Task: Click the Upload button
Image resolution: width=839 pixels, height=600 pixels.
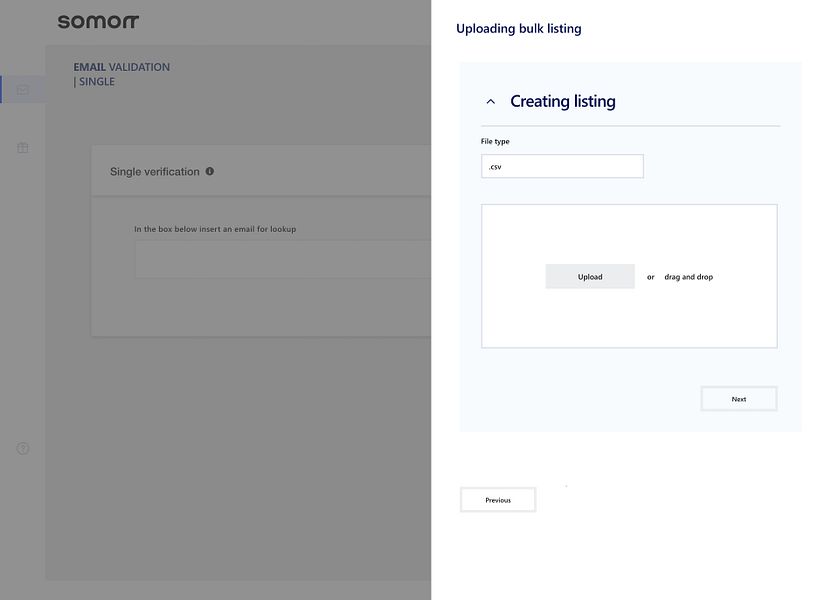Action: point(589,276)
